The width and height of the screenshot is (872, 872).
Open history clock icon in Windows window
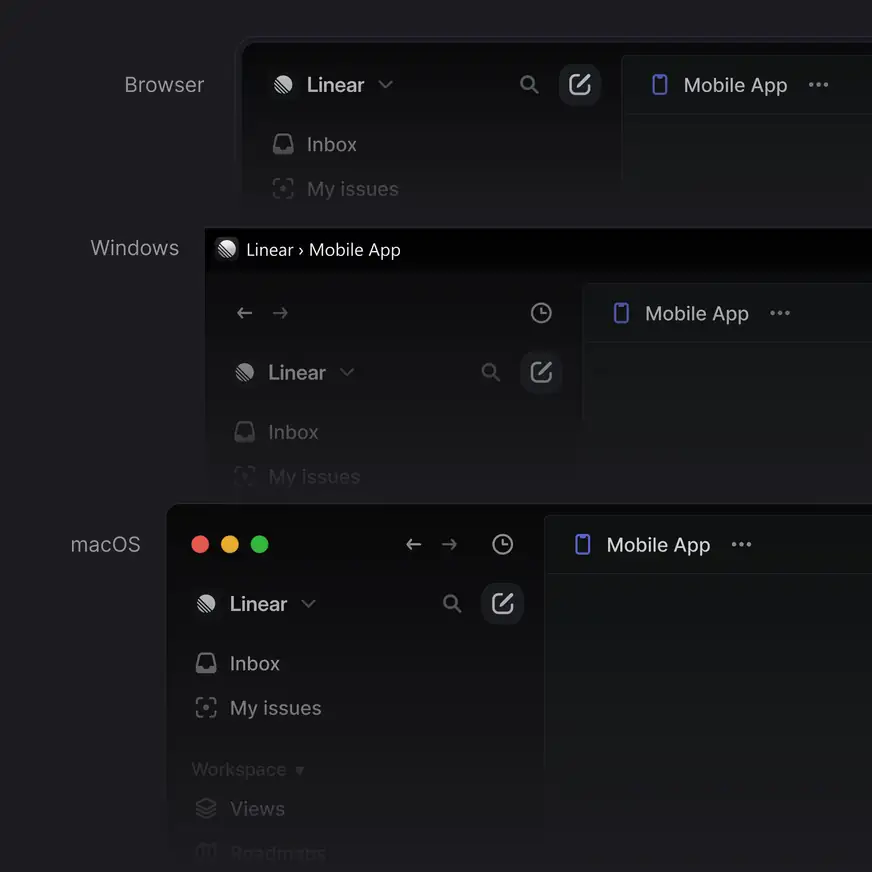[x=541, y=313]
